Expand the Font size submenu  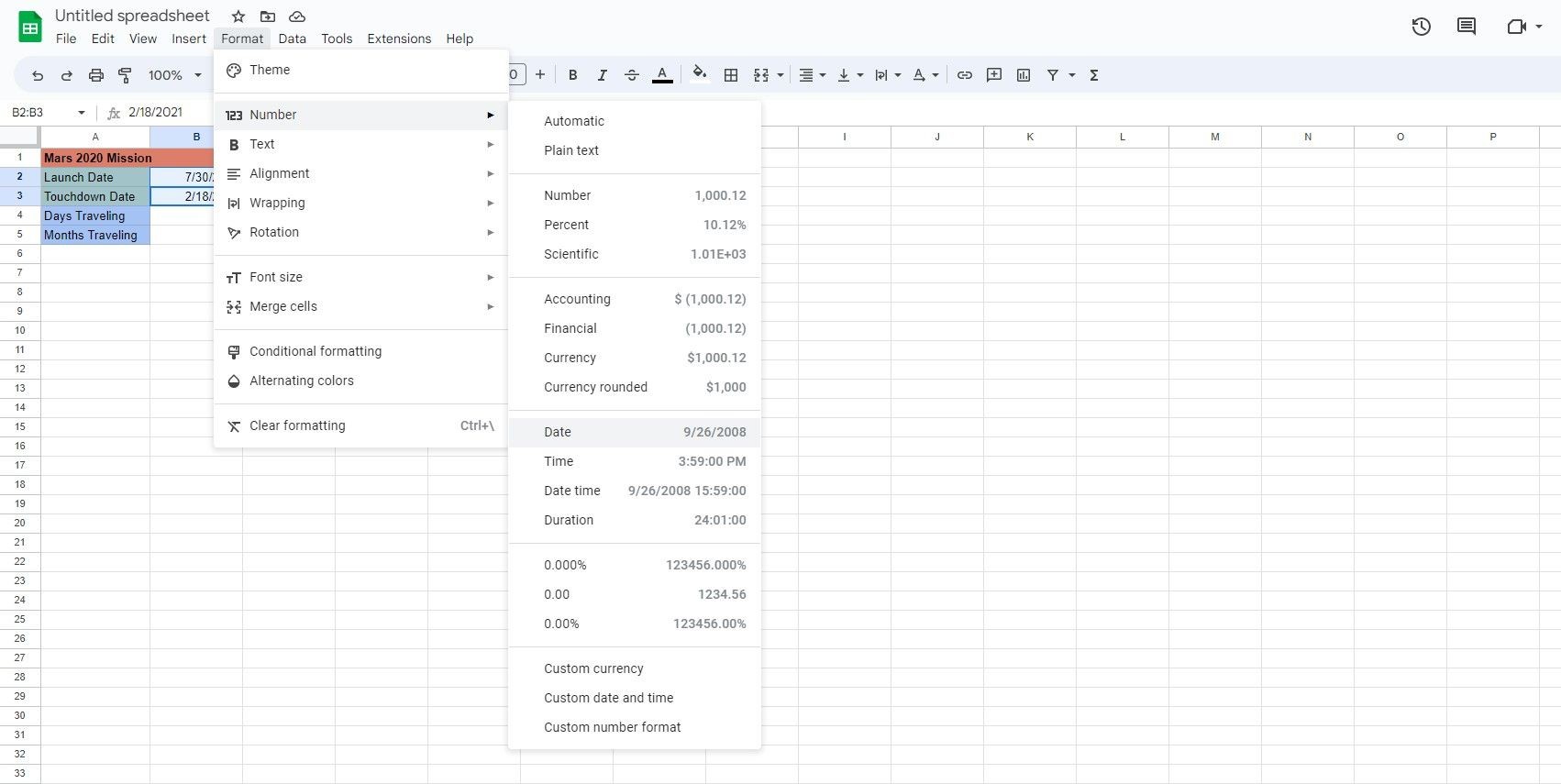pos(361,277)
